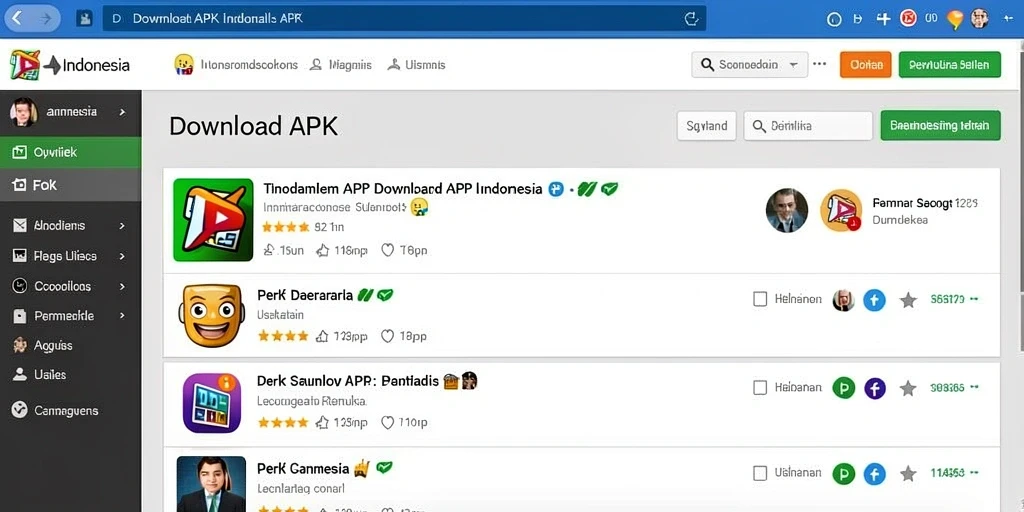Click the browser back arrow
The width and height of the screenshot is (1024, 512).
17,18
